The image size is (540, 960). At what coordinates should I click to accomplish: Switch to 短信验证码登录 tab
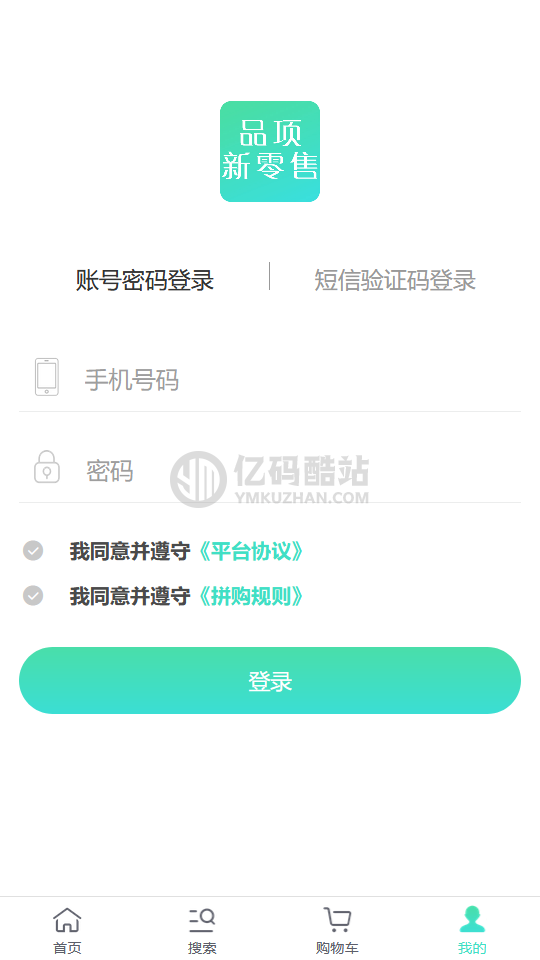click(395, 280)
